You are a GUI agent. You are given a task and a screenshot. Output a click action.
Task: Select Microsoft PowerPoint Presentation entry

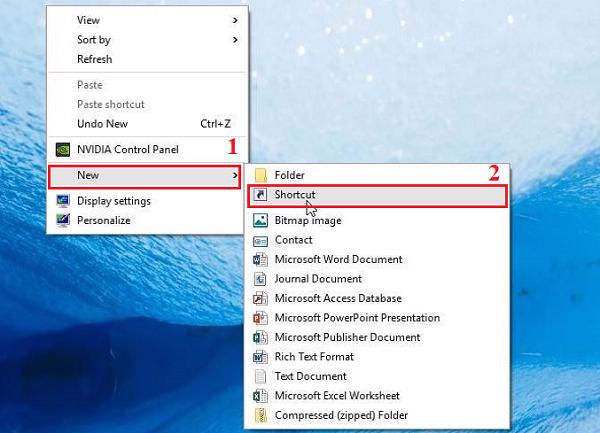tap(377, 318)
